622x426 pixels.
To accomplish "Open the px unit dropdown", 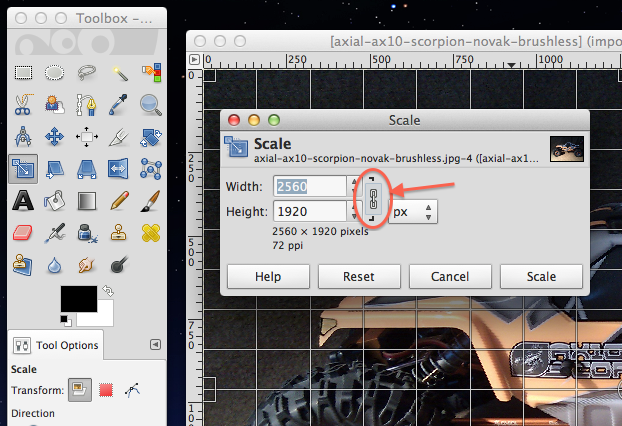I will (x=414, y=212).
